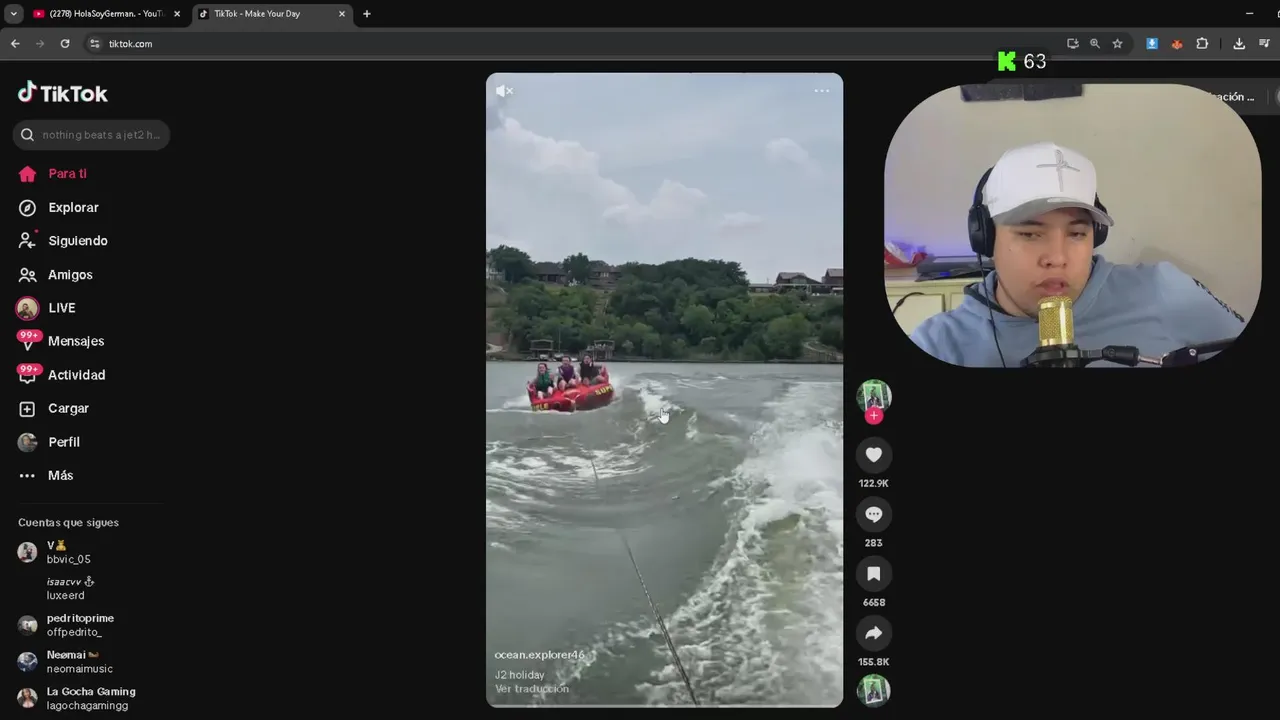This screenshot has height=720, width=1280.
Task: Bookmark this page with star
Action: pos(1117,44)
